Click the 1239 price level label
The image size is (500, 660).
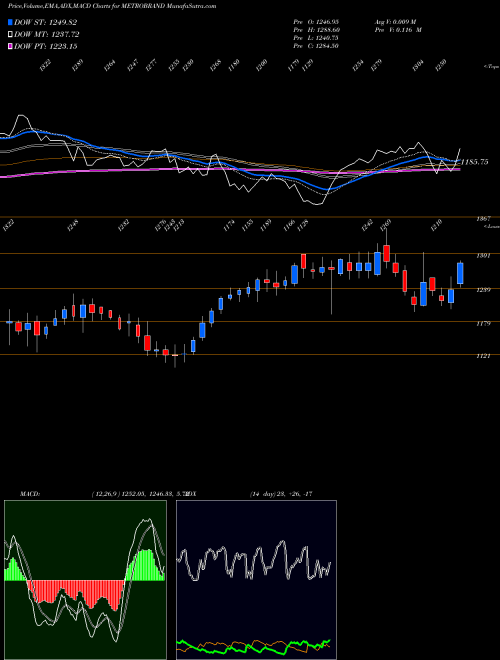(483, 290)
